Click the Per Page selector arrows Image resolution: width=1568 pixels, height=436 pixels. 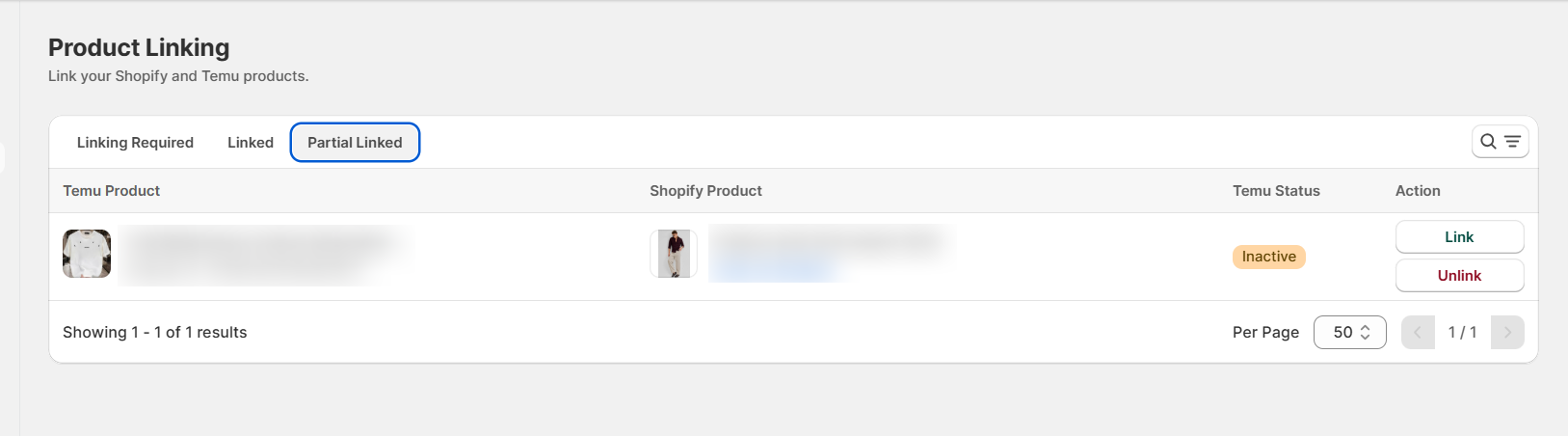click(x=1365, y=332)
